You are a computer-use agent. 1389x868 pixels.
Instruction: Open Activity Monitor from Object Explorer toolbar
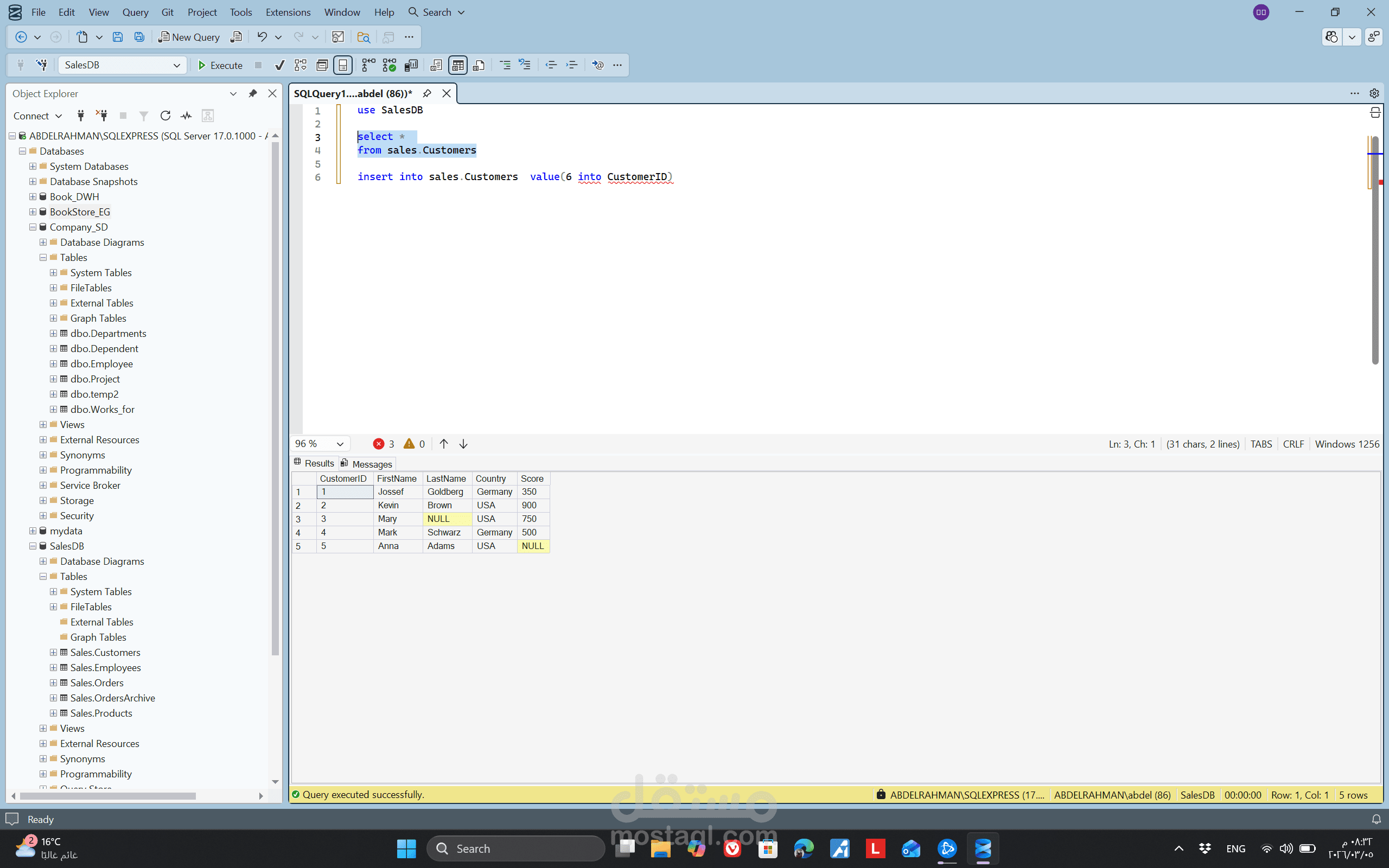coord(186,116)
